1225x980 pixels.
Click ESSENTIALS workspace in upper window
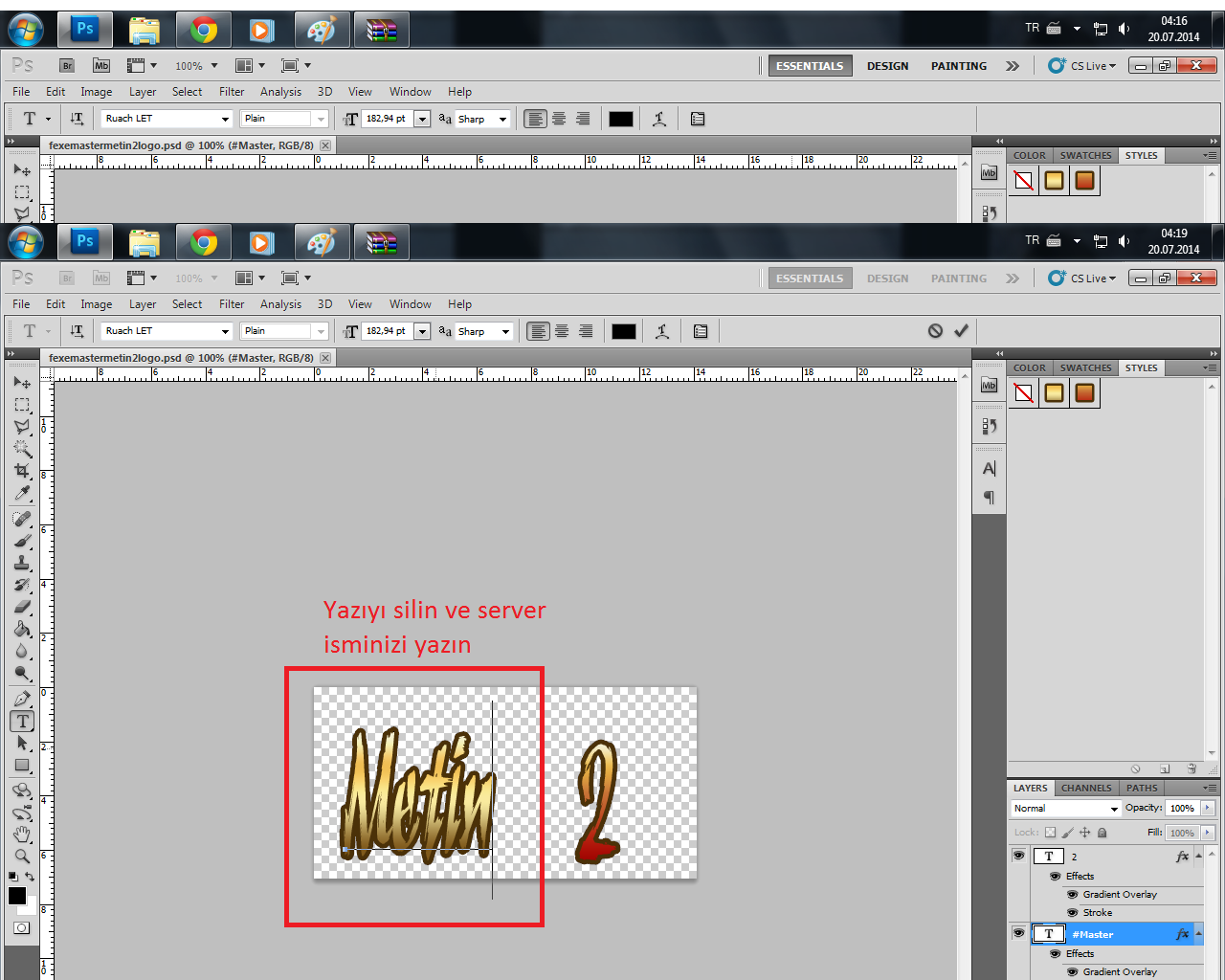(x=810, y=66)
